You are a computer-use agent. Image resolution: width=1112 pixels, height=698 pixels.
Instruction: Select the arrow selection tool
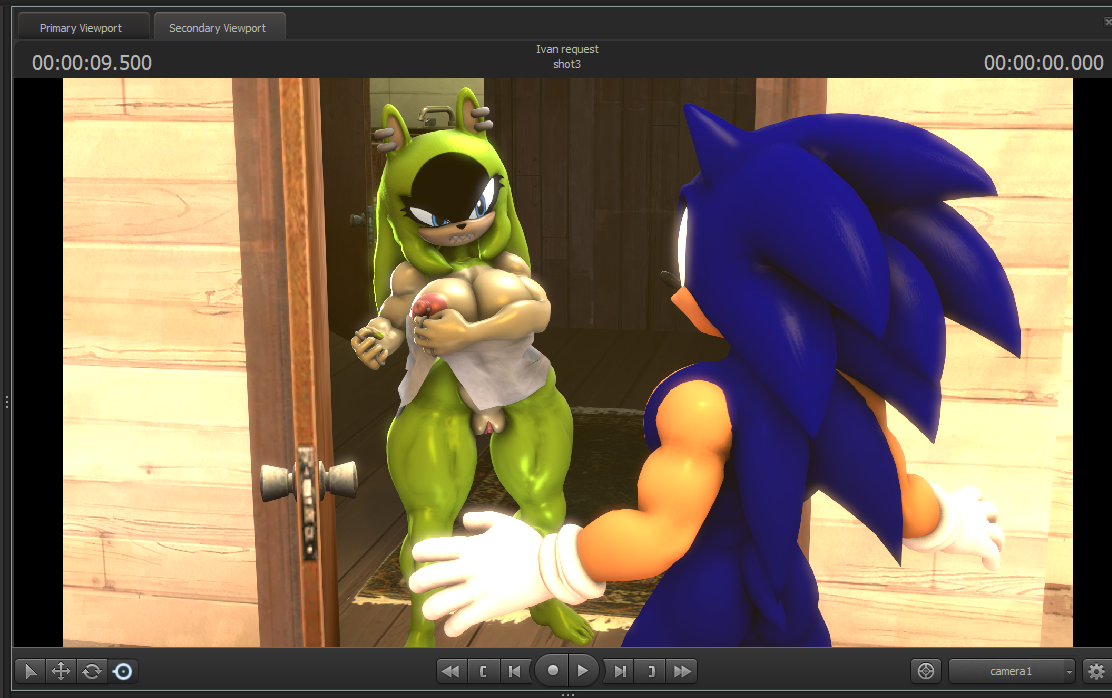(30, 671)
